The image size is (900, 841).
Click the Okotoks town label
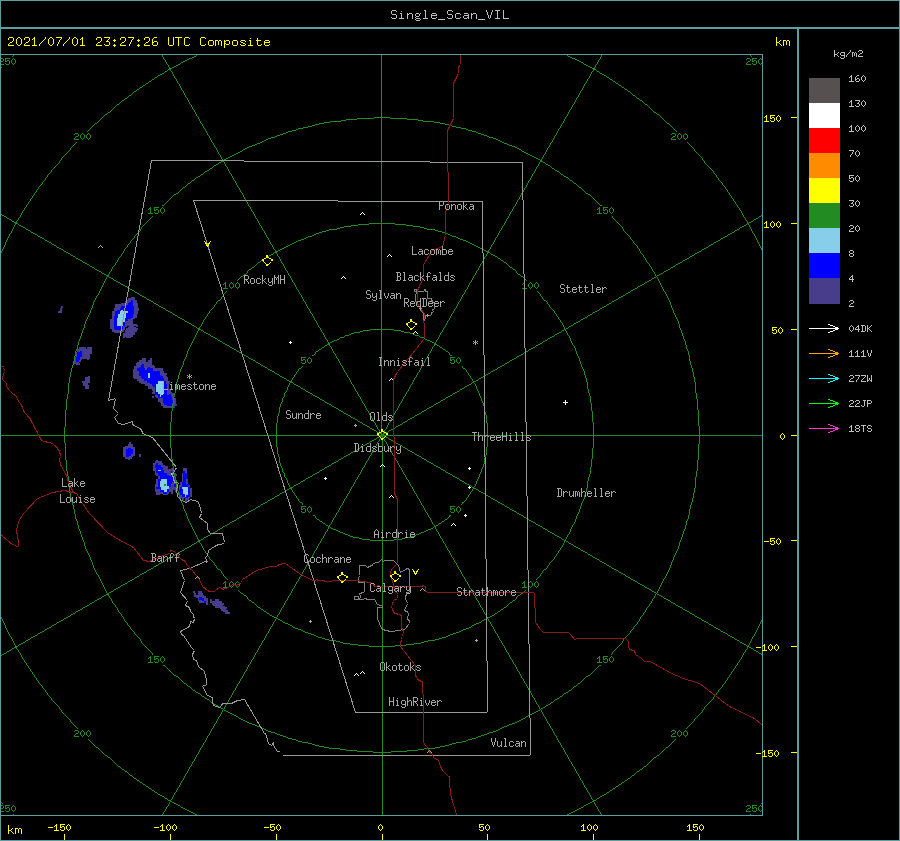coord(400,667)
